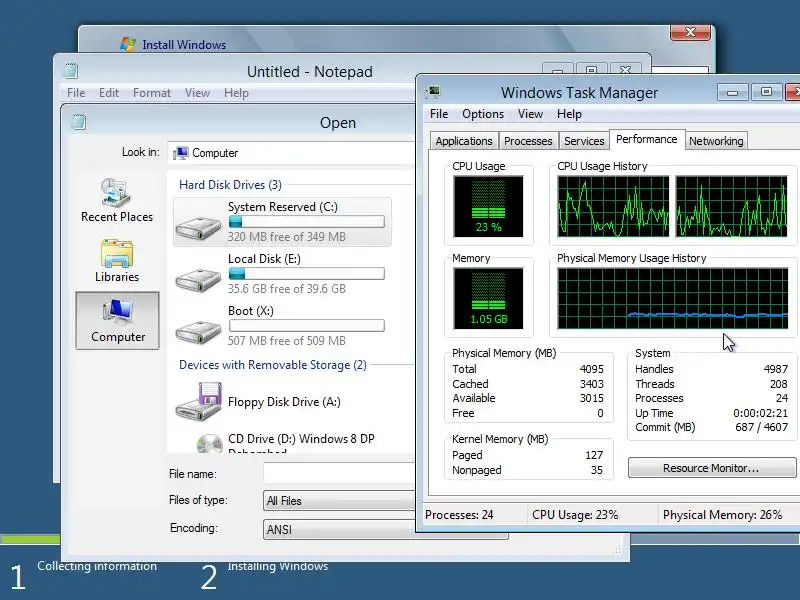Click 'Processes: 24' in the status bar
This screenshot has width=800, height=600.
pos(459,515)
